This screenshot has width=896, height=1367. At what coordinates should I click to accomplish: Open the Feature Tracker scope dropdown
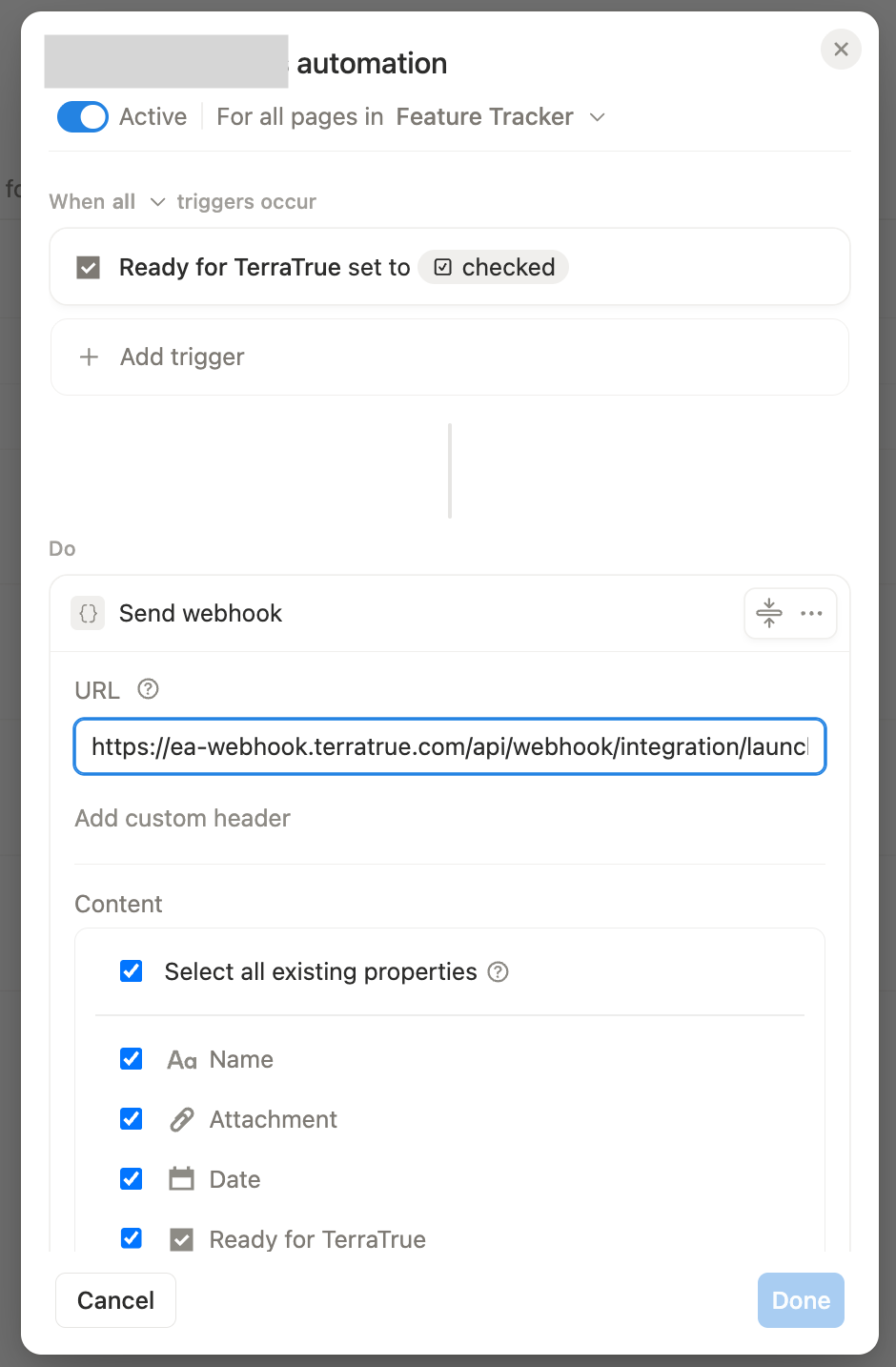(500, 116)
